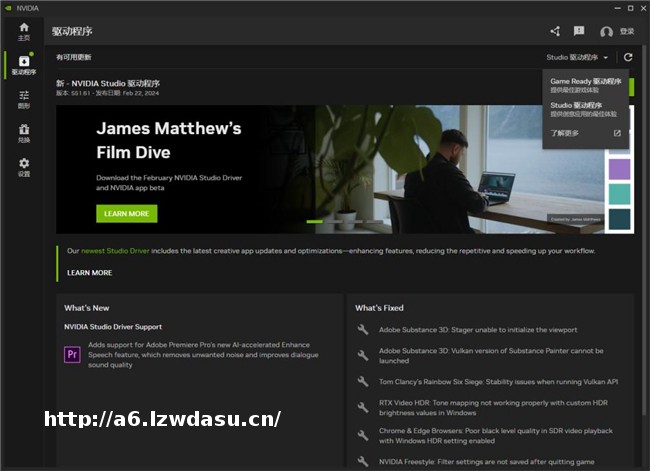Click the refresh drivers icon

point(628,58)
